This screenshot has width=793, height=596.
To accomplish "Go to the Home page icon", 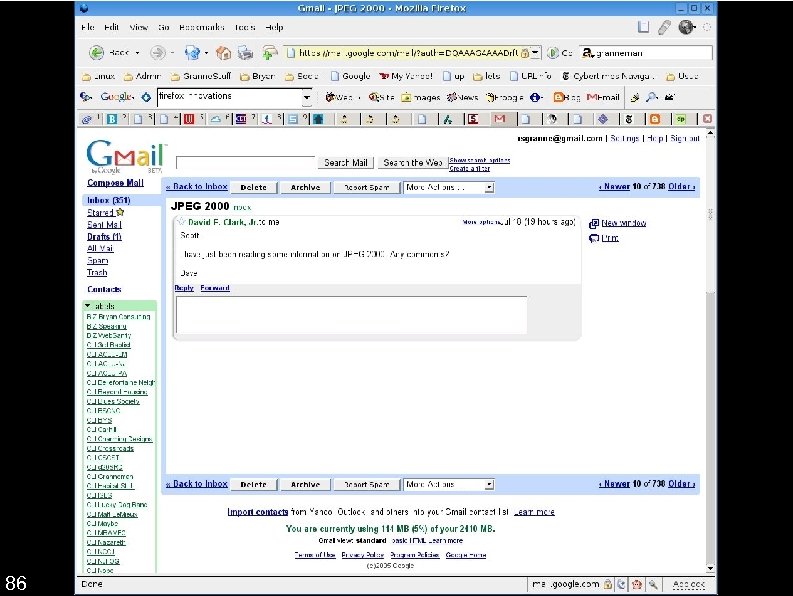I will [x=223, y=52].
